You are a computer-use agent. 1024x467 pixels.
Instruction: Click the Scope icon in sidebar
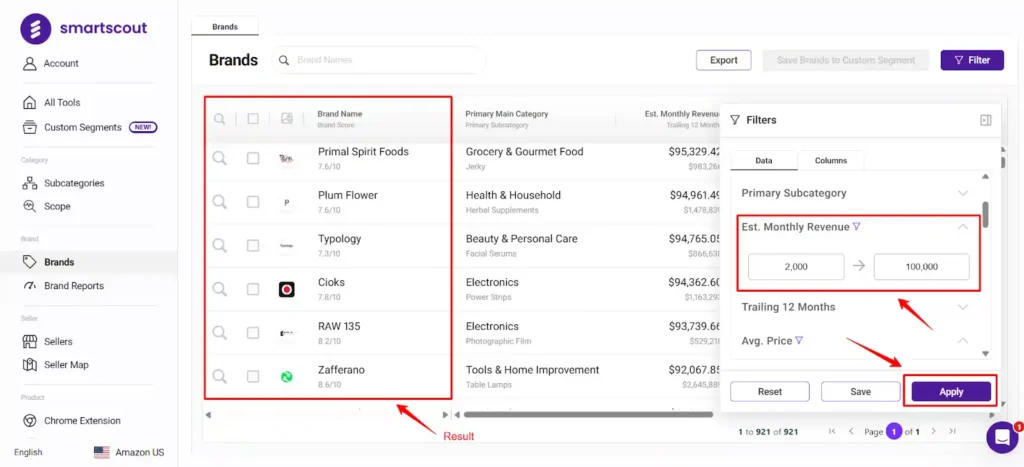coord(29,206)
